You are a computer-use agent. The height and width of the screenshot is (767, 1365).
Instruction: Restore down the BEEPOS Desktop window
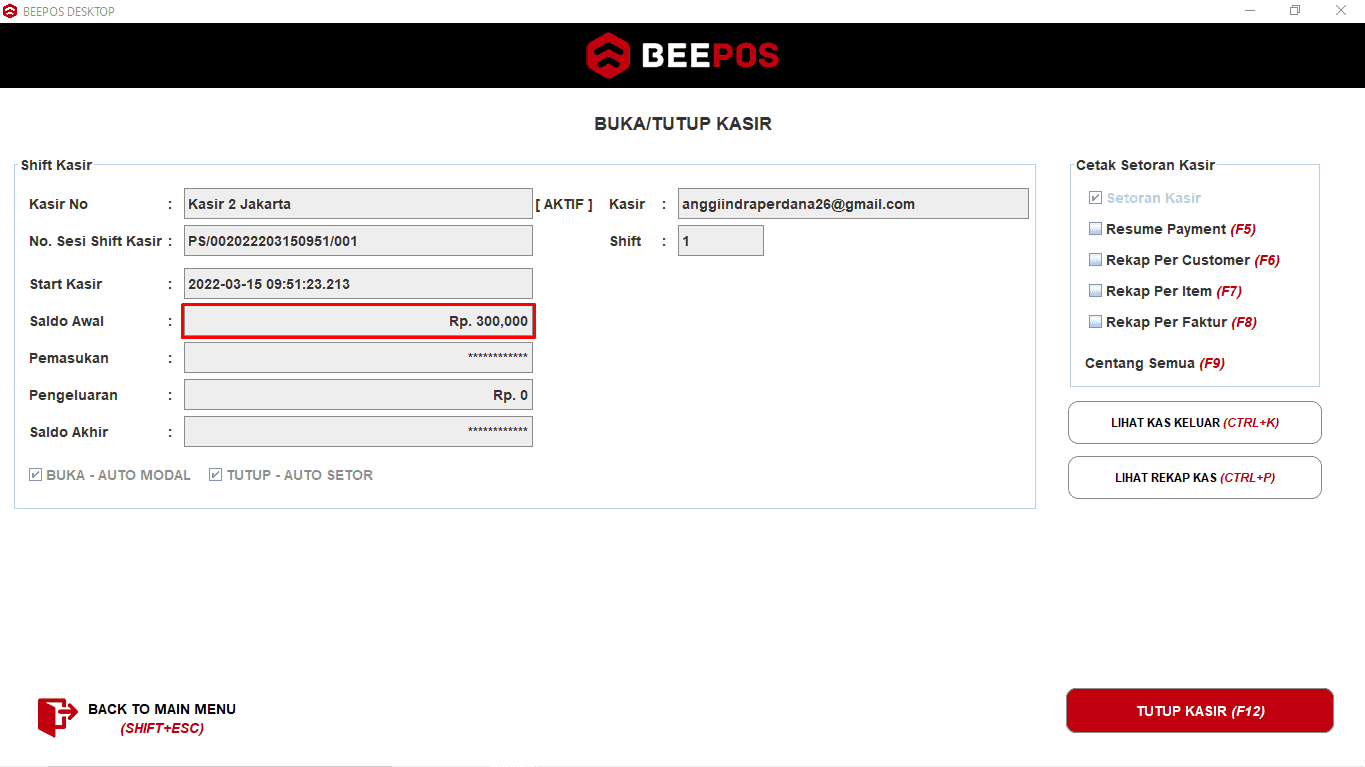coord(1295,11)
